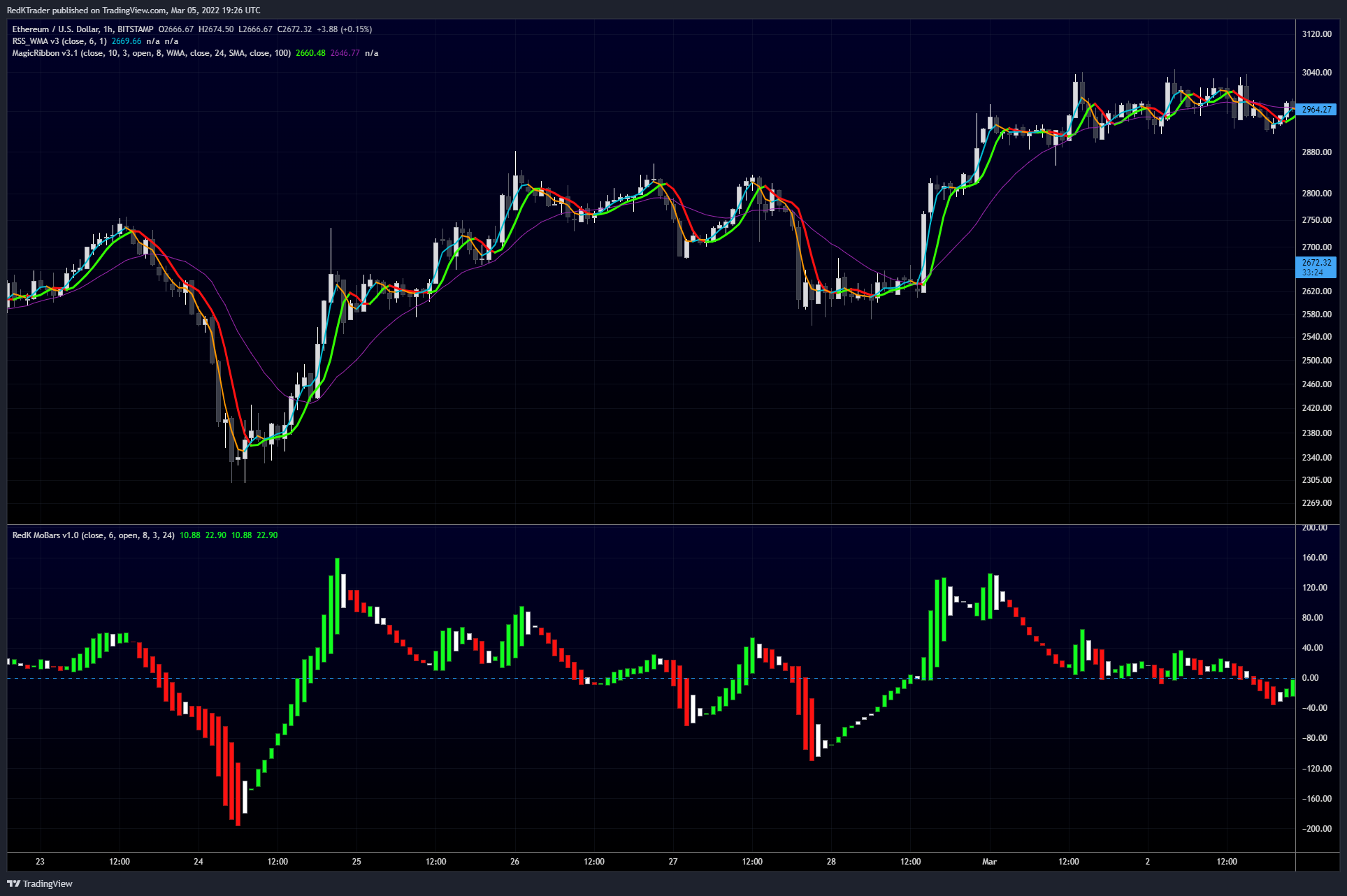Click the date label 23 on time axis
The width and height of the screenshot is (1347, 896).
40,862
